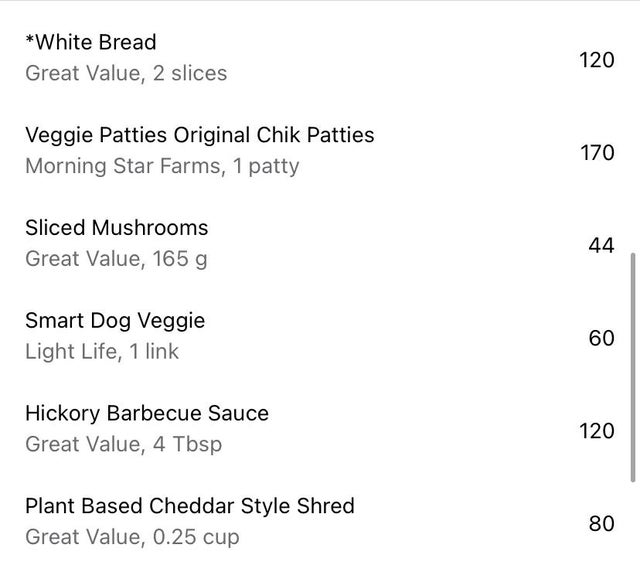Tap the "Great Value, 4 Tbsp" serving detail
Viewport: 640px width, 582px height.
[122, 444]
